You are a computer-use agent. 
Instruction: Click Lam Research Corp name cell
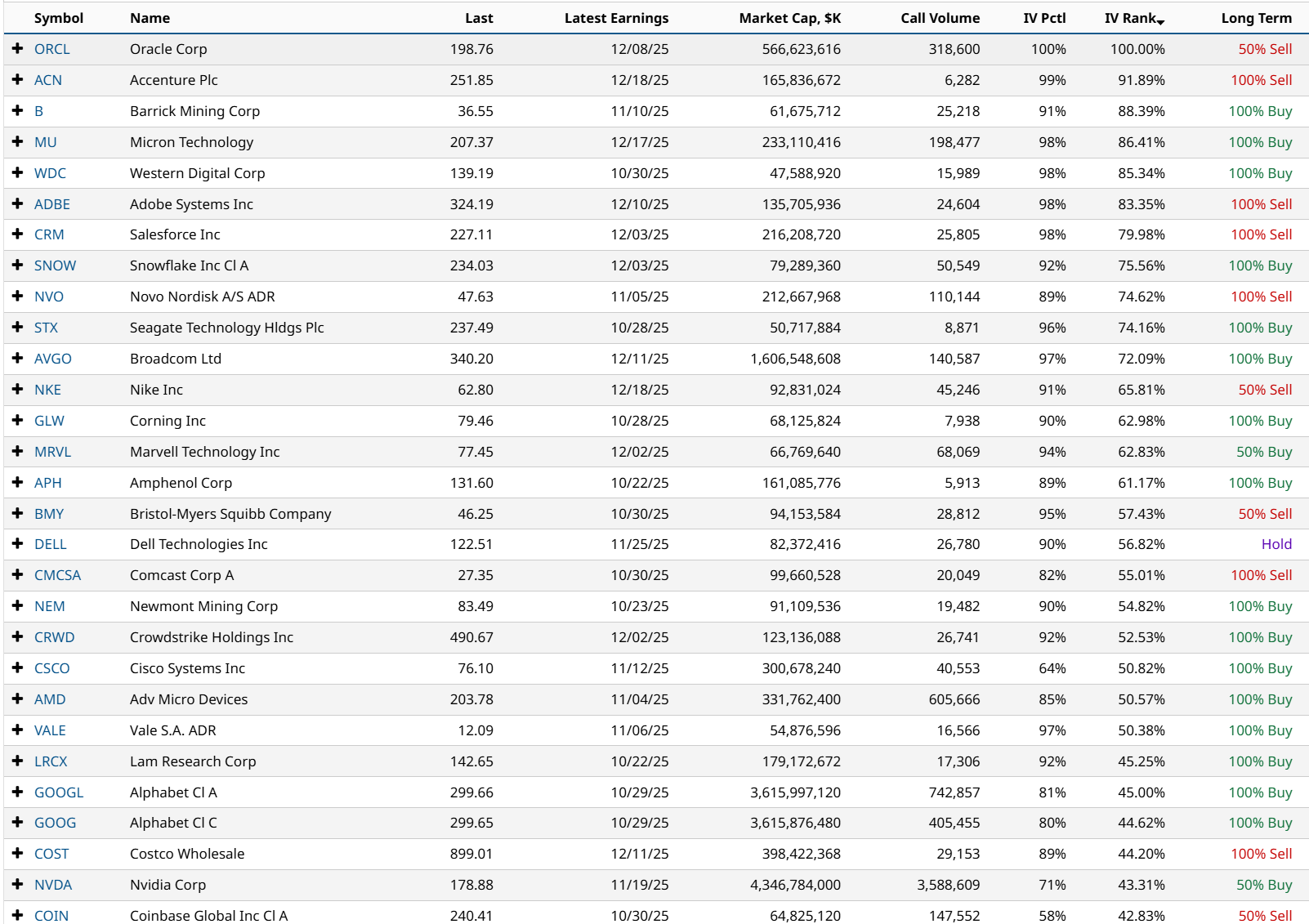[193, 761]
